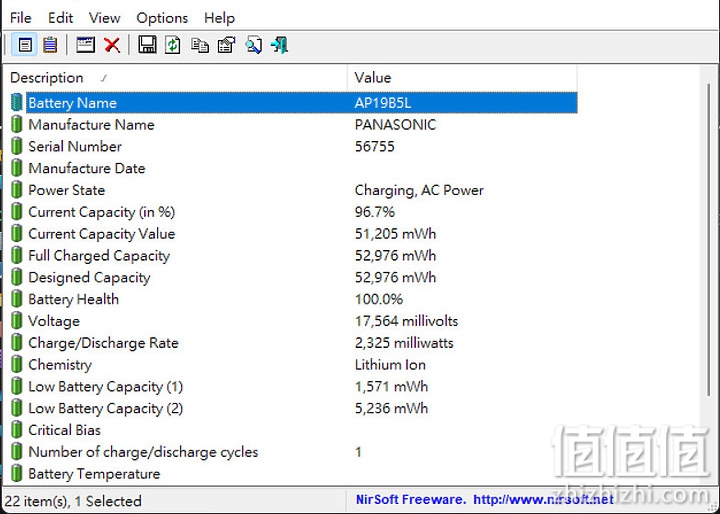Click the vertical scrollbar of the list
Screen dimensions: 720x514
click(x=708, y=239)
